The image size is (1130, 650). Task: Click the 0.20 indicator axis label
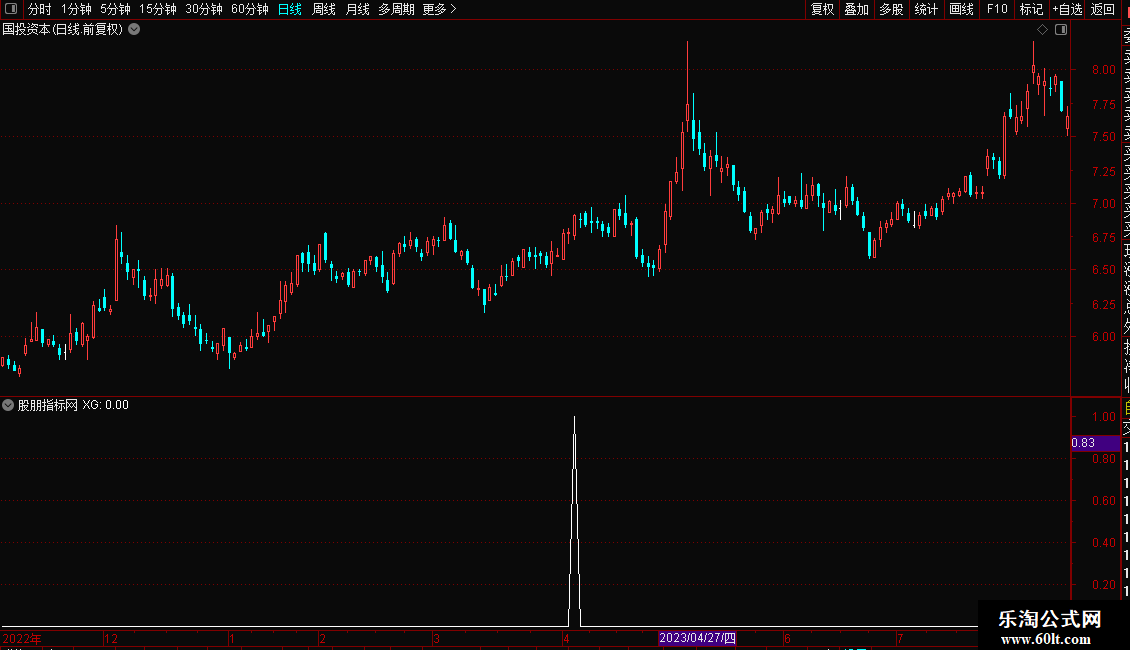click(x=1103, y=584)
